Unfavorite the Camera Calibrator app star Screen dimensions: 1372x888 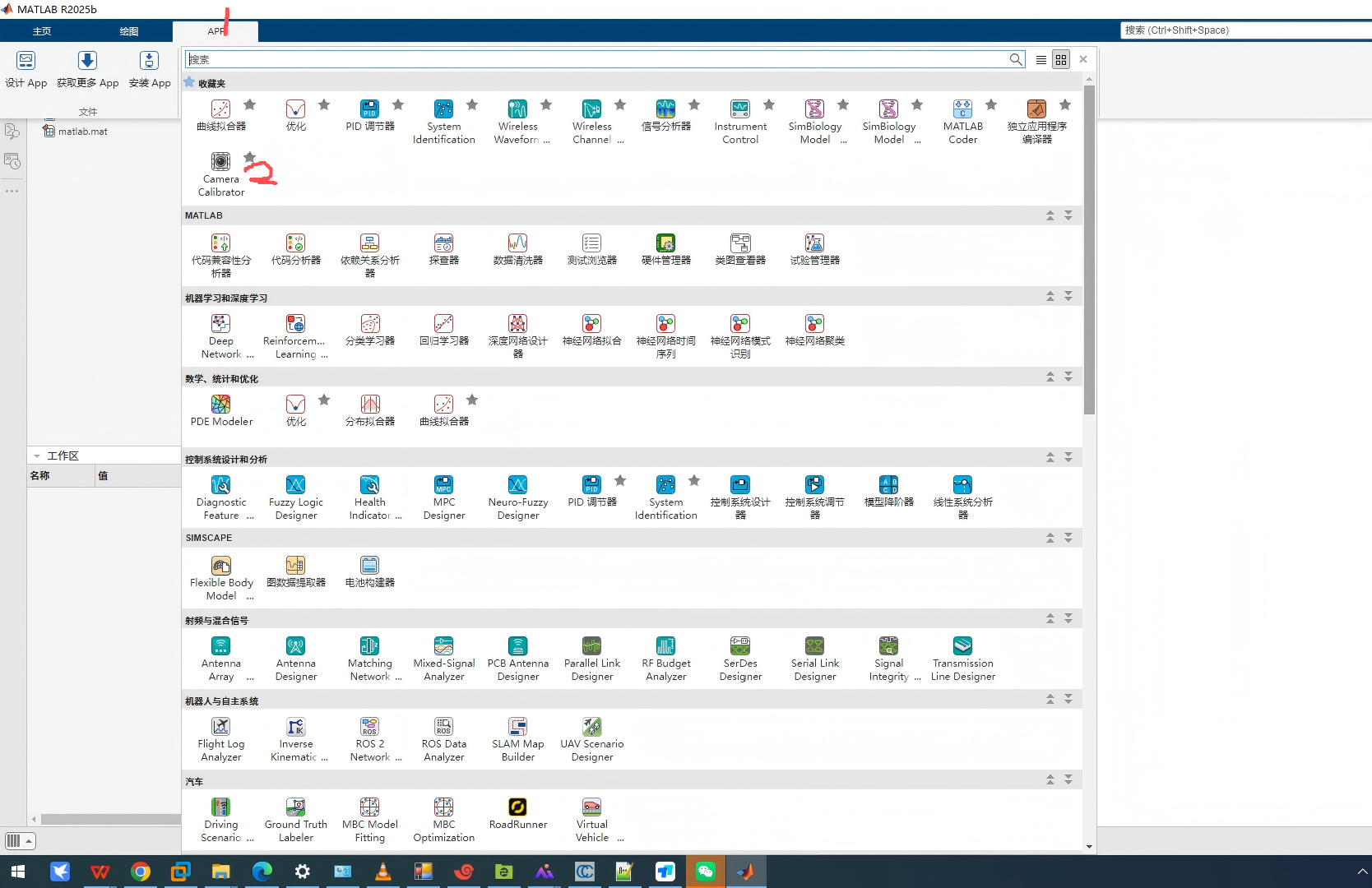[250, 157]
